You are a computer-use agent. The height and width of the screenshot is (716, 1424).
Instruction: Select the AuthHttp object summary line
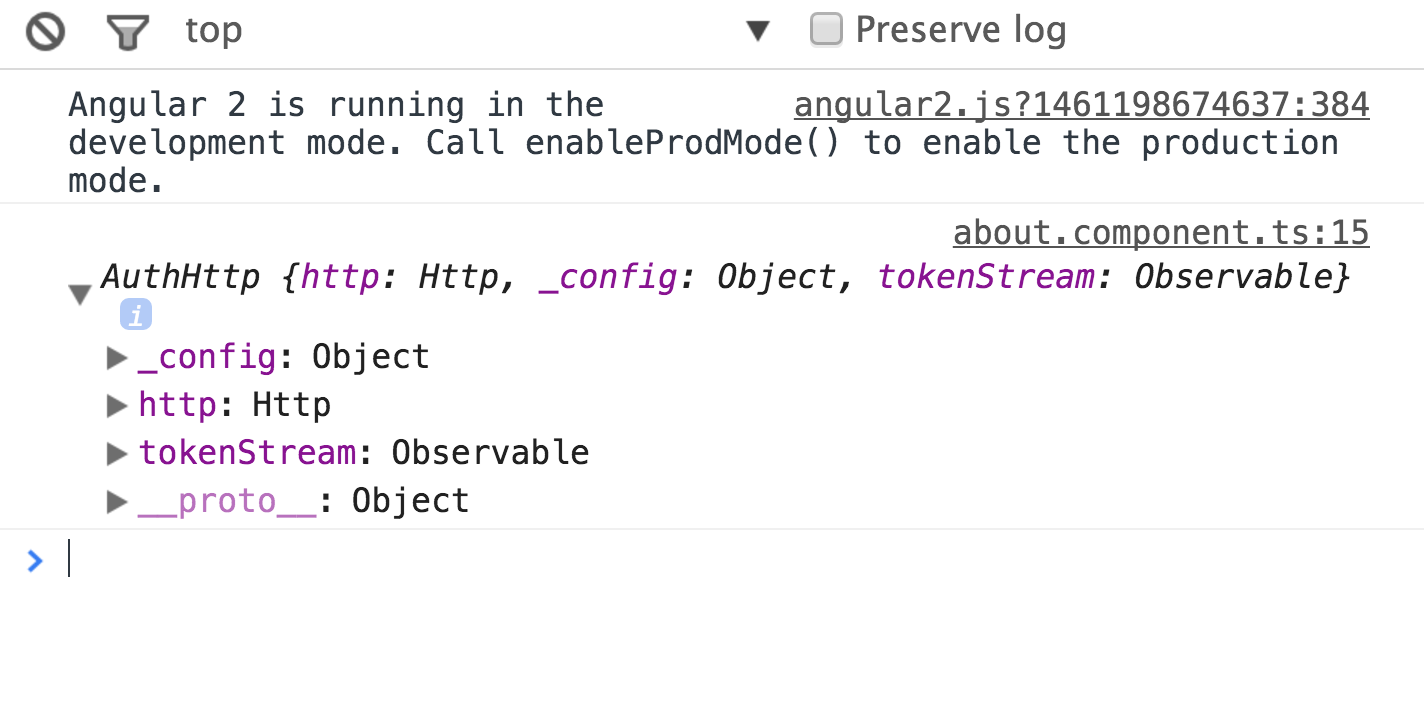pos(726,276)
